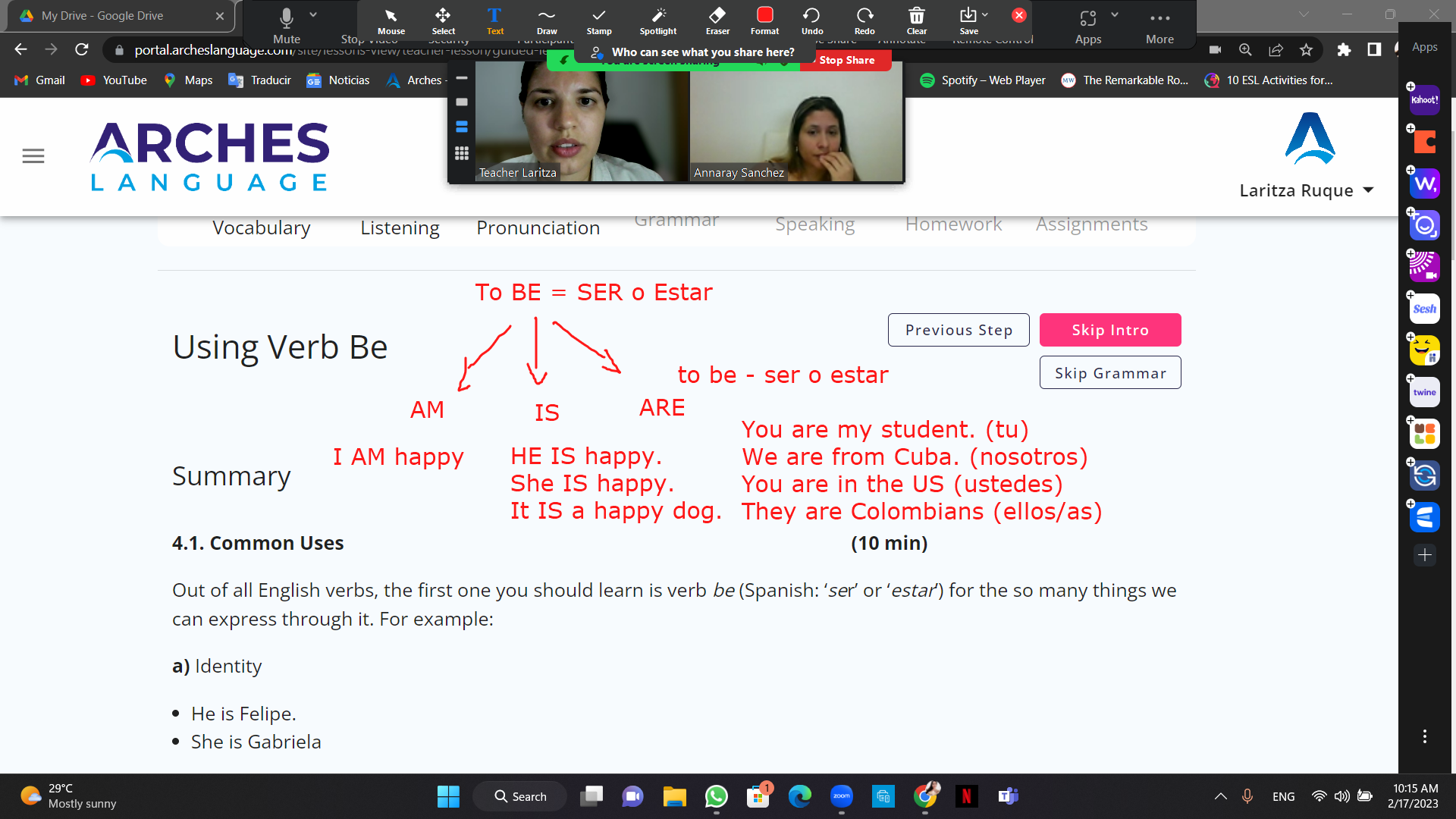
Task: Save the annotations
Action: (x=968, y=21)
